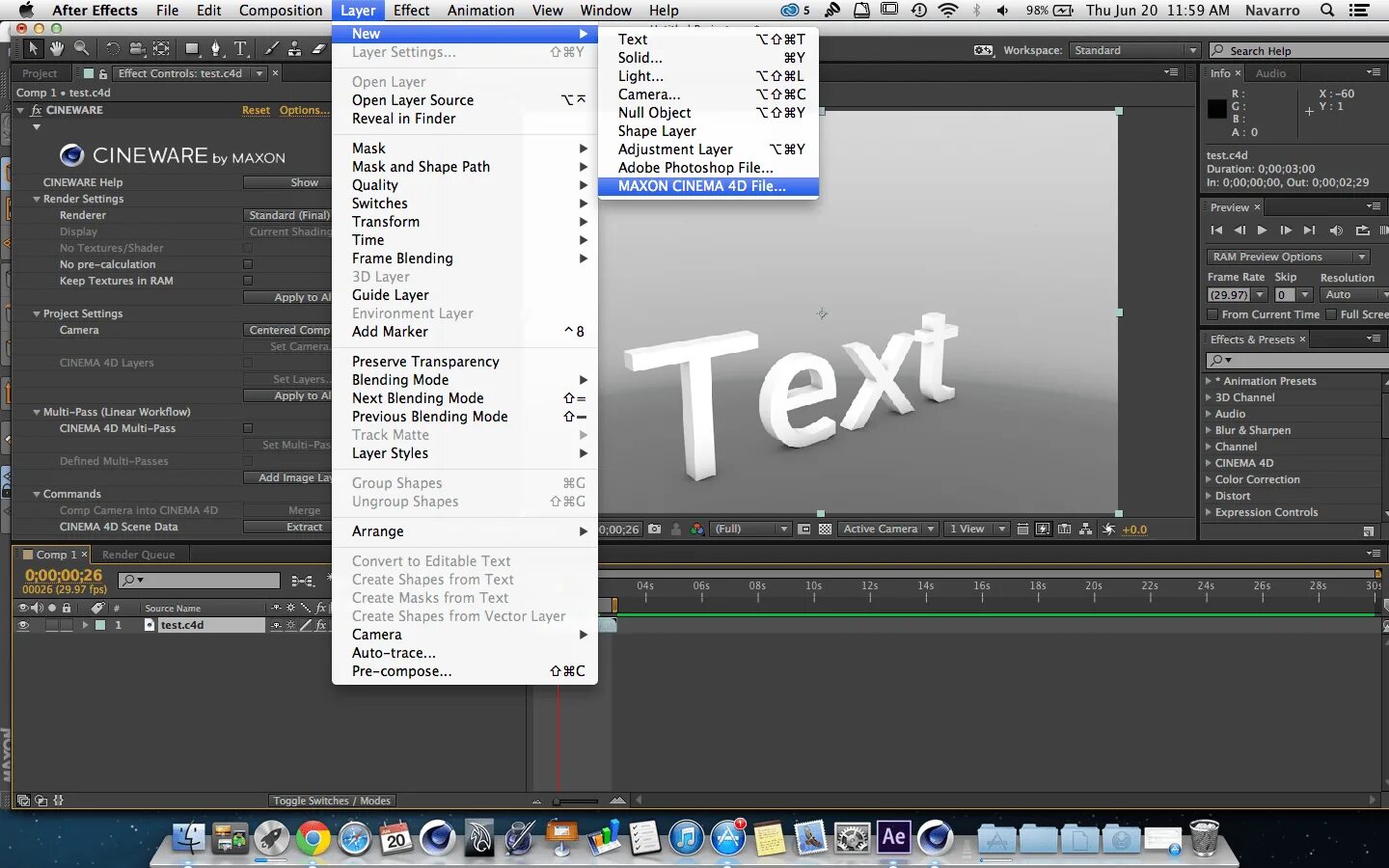Screen dimensions: 1389x868
Task: Jump to the last frame in Preview
Action: click(1309, 231)
